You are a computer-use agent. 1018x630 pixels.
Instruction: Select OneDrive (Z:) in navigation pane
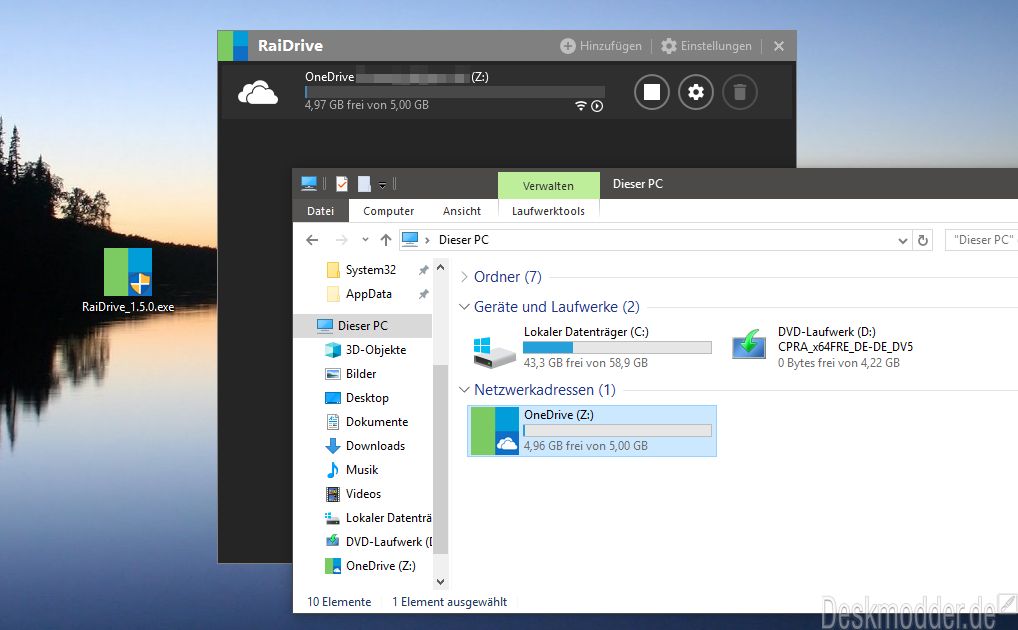tap(371, 566)
